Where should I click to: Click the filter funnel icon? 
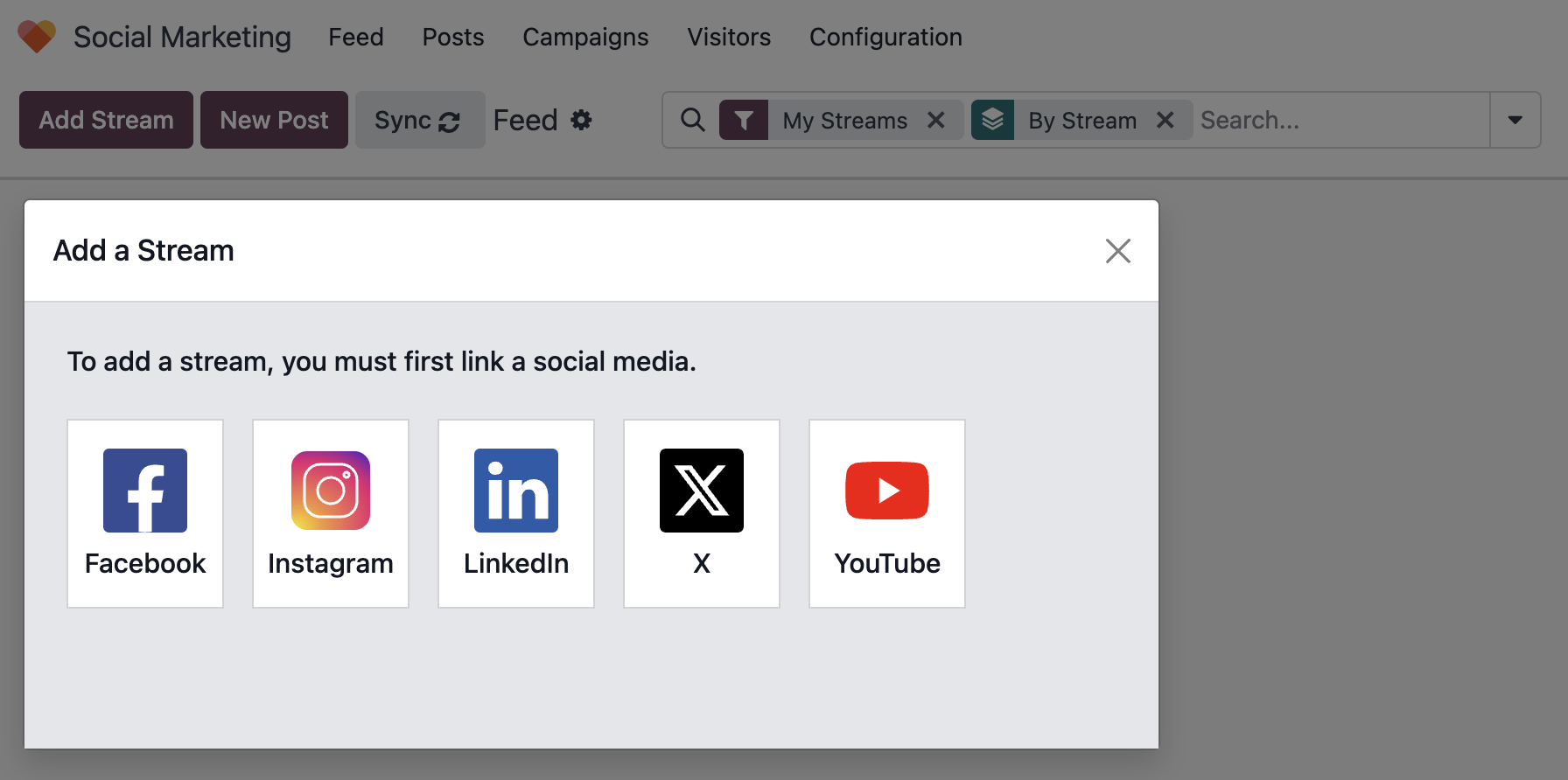[744, 120]
